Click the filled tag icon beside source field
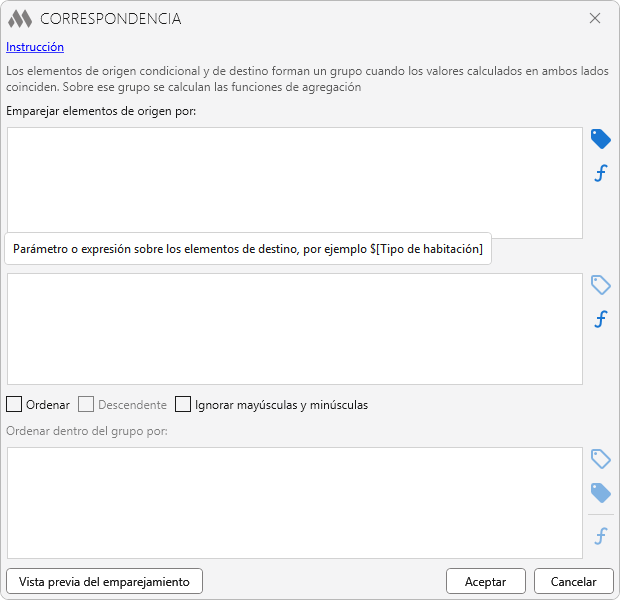The width and height of the screenshot is (620, 600). 601,139
